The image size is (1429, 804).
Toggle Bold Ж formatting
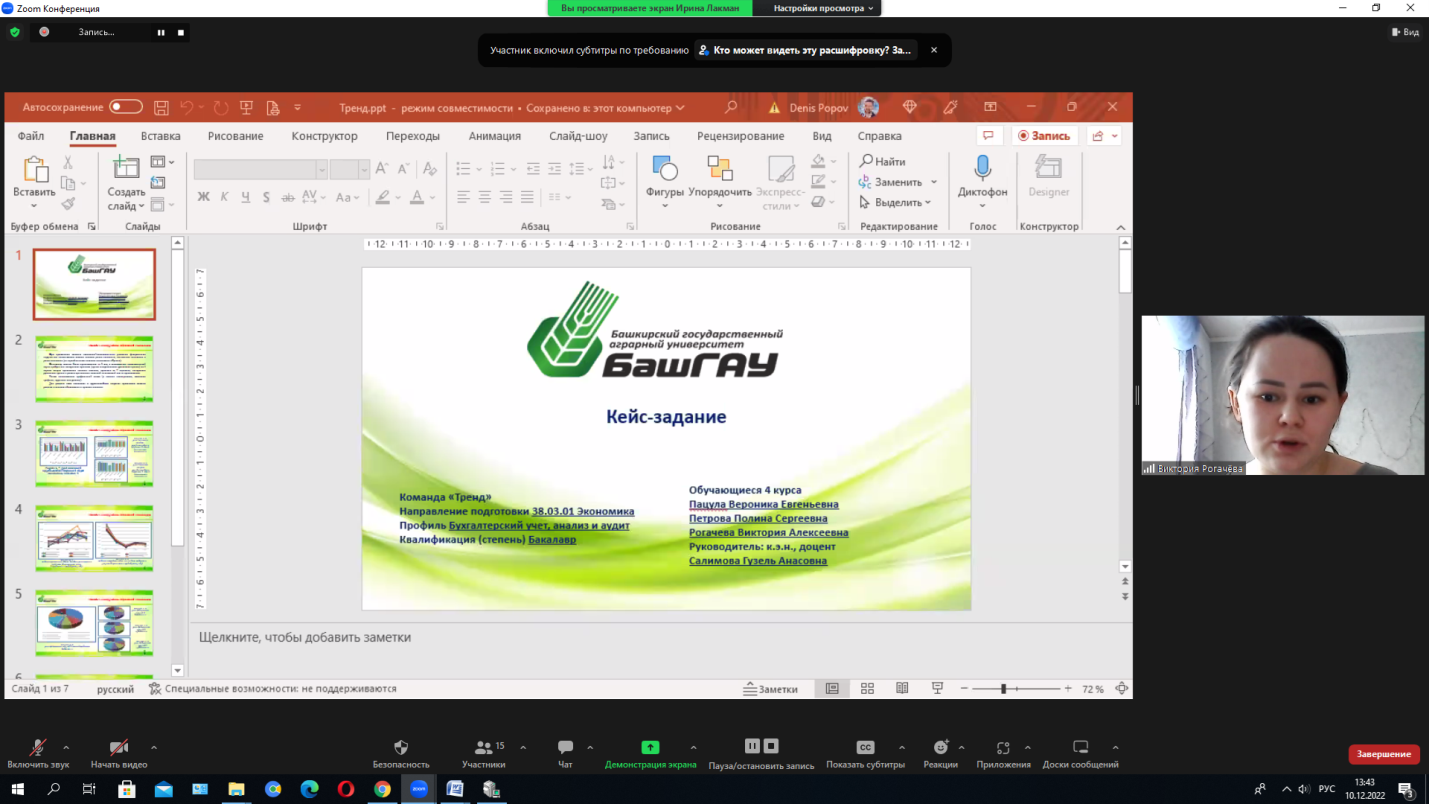(x=203, y=197)
